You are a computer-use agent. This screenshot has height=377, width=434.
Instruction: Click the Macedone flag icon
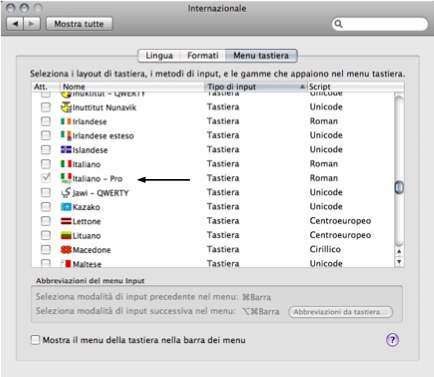(x=66, y=250)
